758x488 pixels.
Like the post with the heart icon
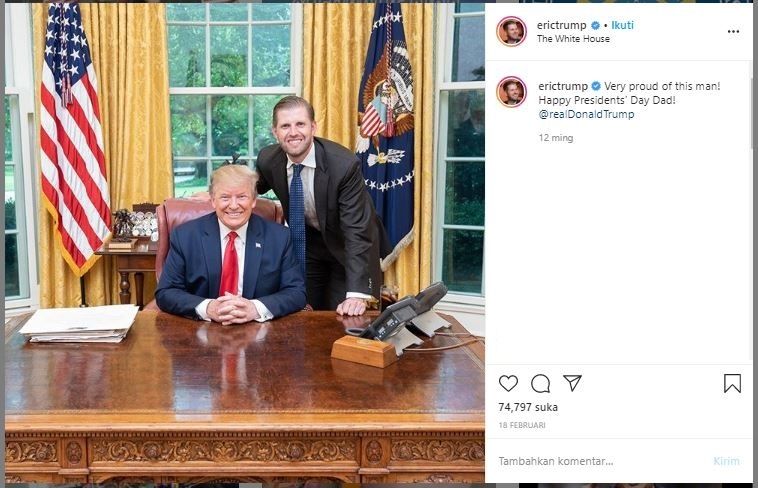pyautogui.click(x=508, y=383)
